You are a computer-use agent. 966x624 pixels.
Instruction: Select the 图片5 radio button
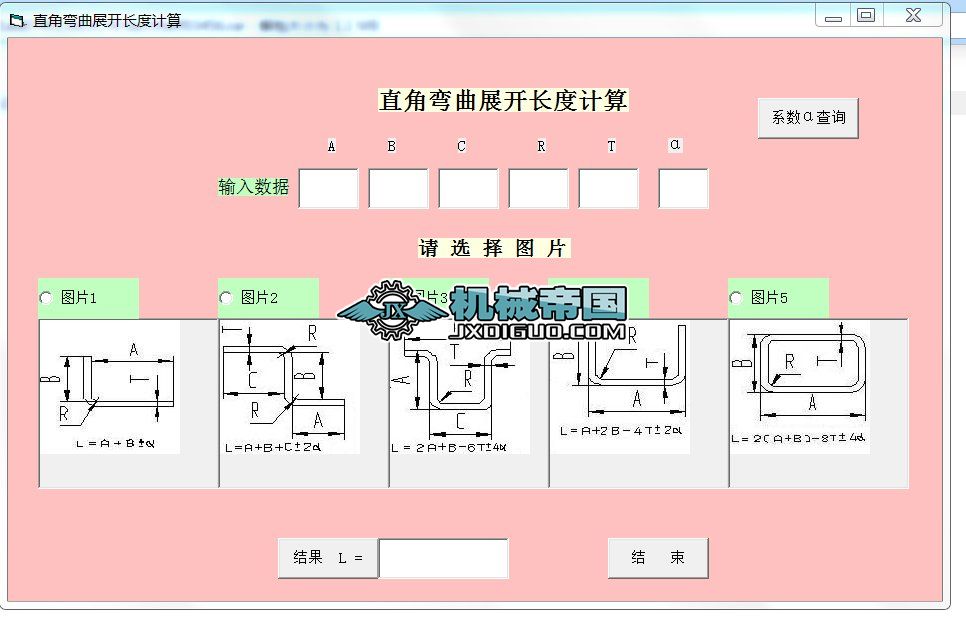pyautogui.click(x=736, y=298)
